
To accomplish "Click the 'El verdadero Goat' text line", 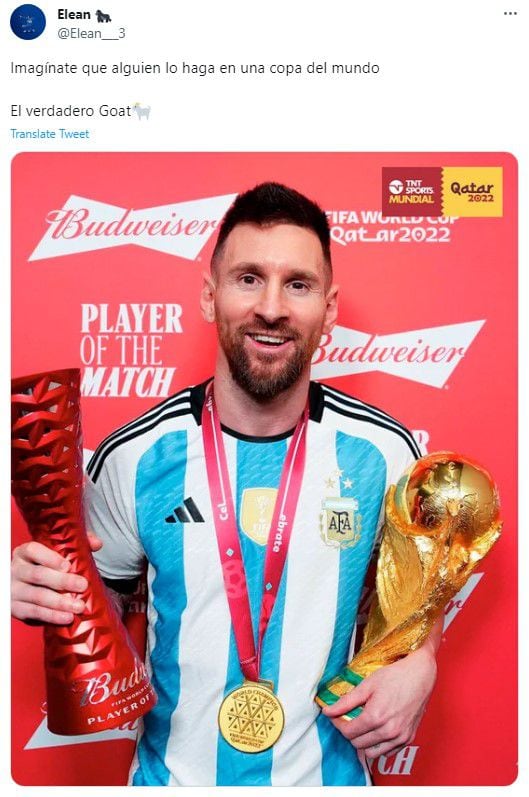I will pos(71,111).
